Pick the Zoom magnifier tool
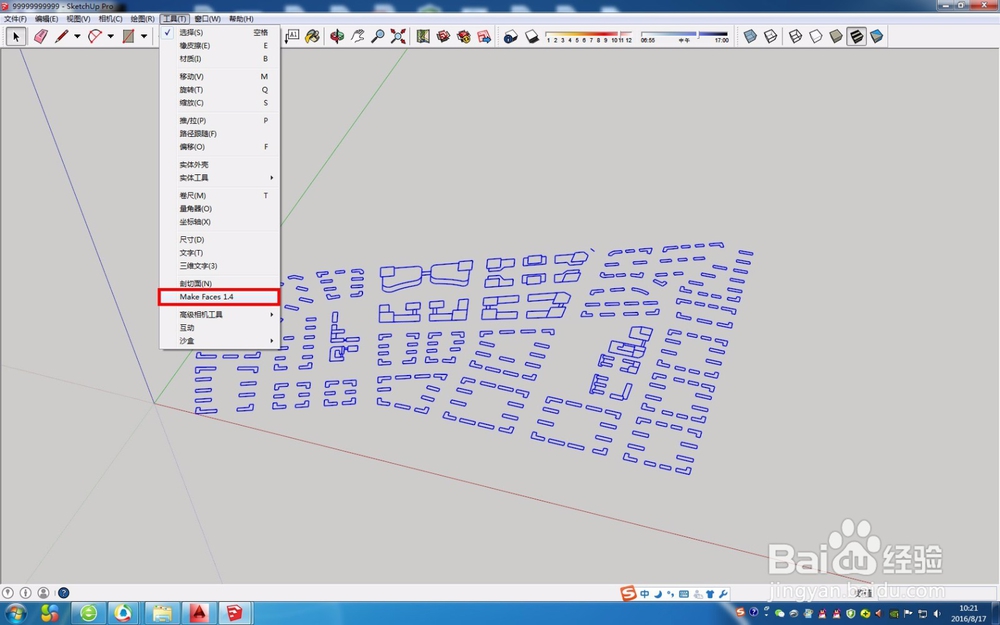Image resolution: width=1000 pixels, height=625 pixels. tap(378, 36)
